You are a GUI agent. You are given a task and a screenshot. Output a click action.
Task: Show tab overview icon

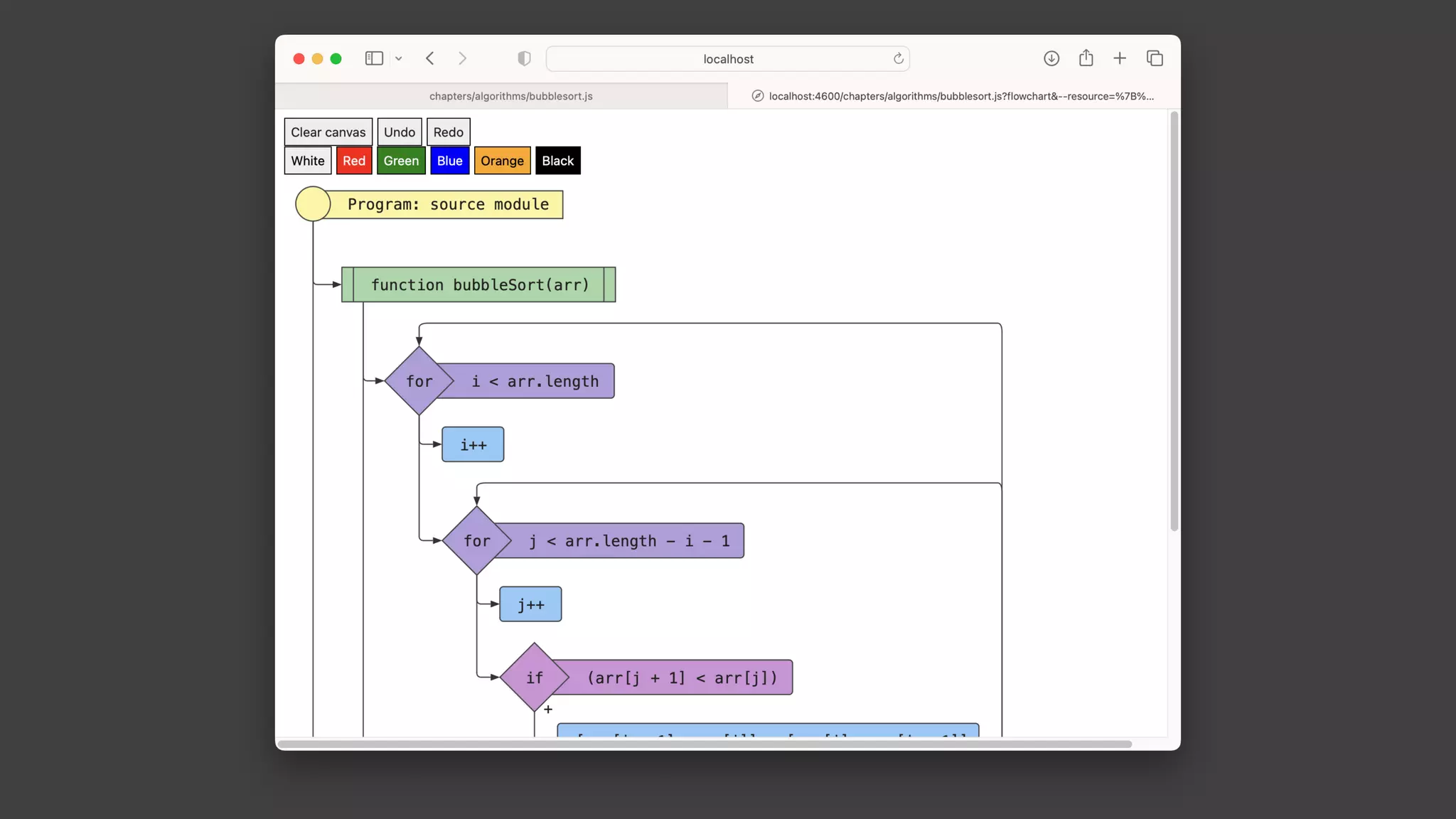[1155, 58]
